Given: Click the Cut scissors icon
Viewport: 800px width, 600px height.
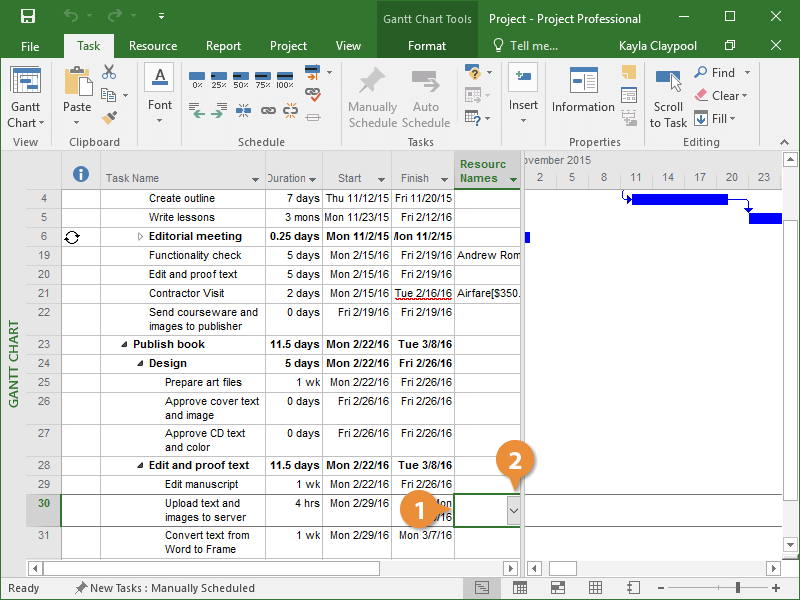Looking at the screenshot, I should [109, 73].
